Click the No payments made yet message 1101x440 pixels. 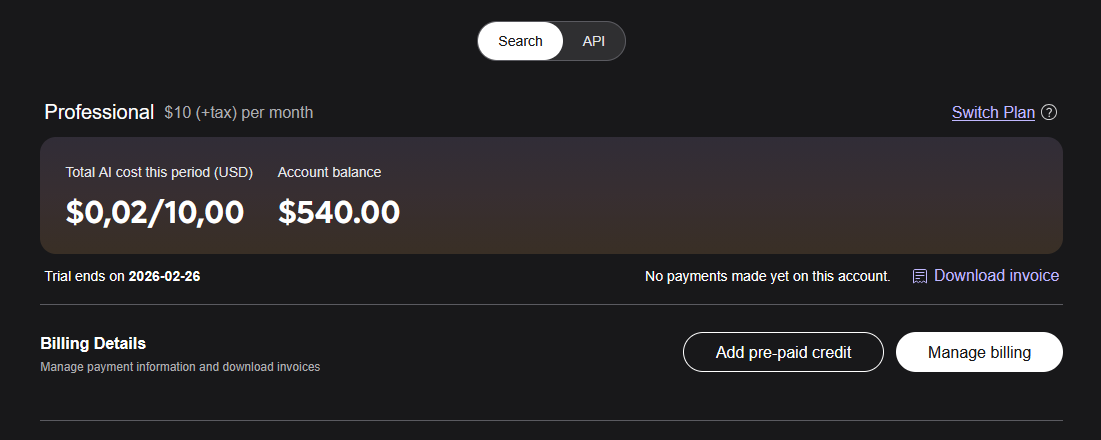767,276
